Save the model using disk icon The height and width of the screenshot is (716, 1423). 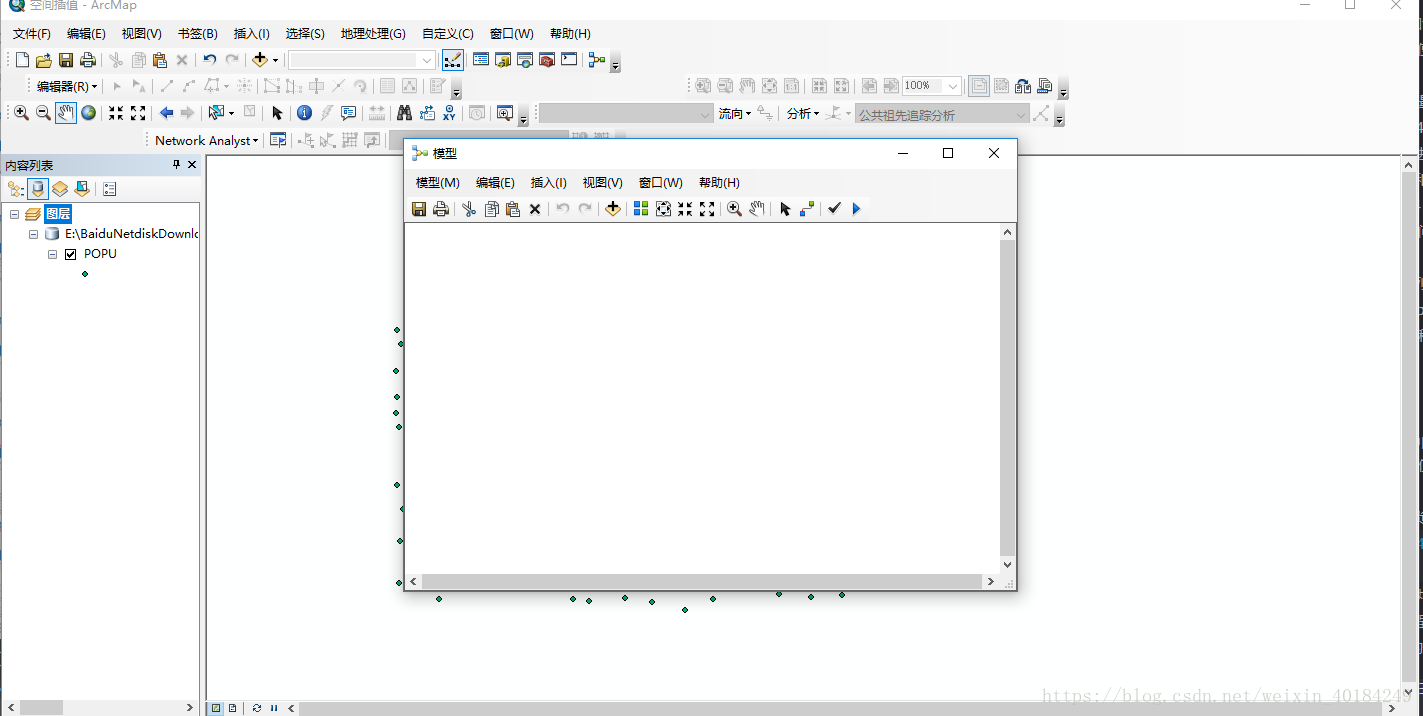pos(419,208)
